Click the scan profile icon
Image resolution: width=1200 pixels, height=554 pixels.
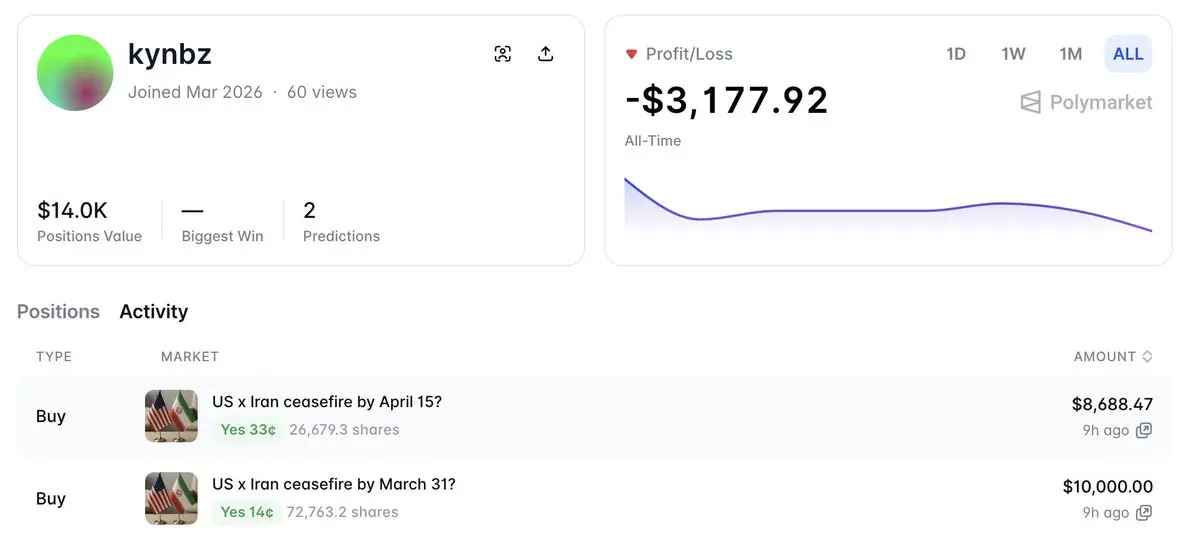(x=503, y=54)
